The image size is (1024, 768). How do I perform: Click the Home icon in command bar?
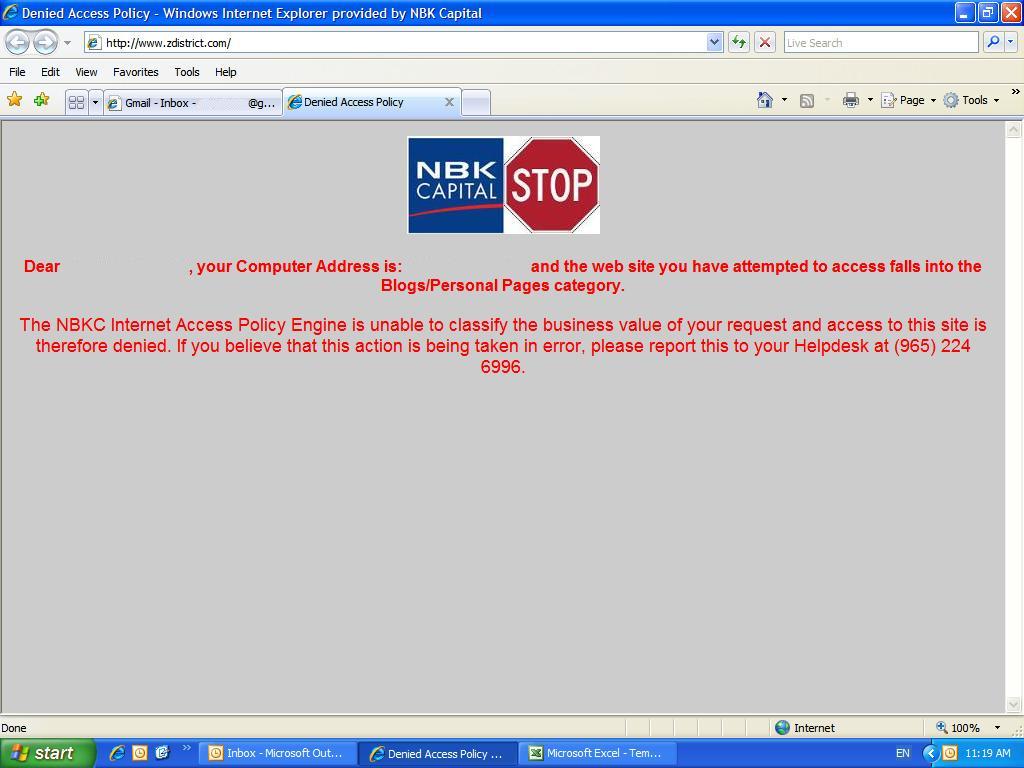[765, 100]
